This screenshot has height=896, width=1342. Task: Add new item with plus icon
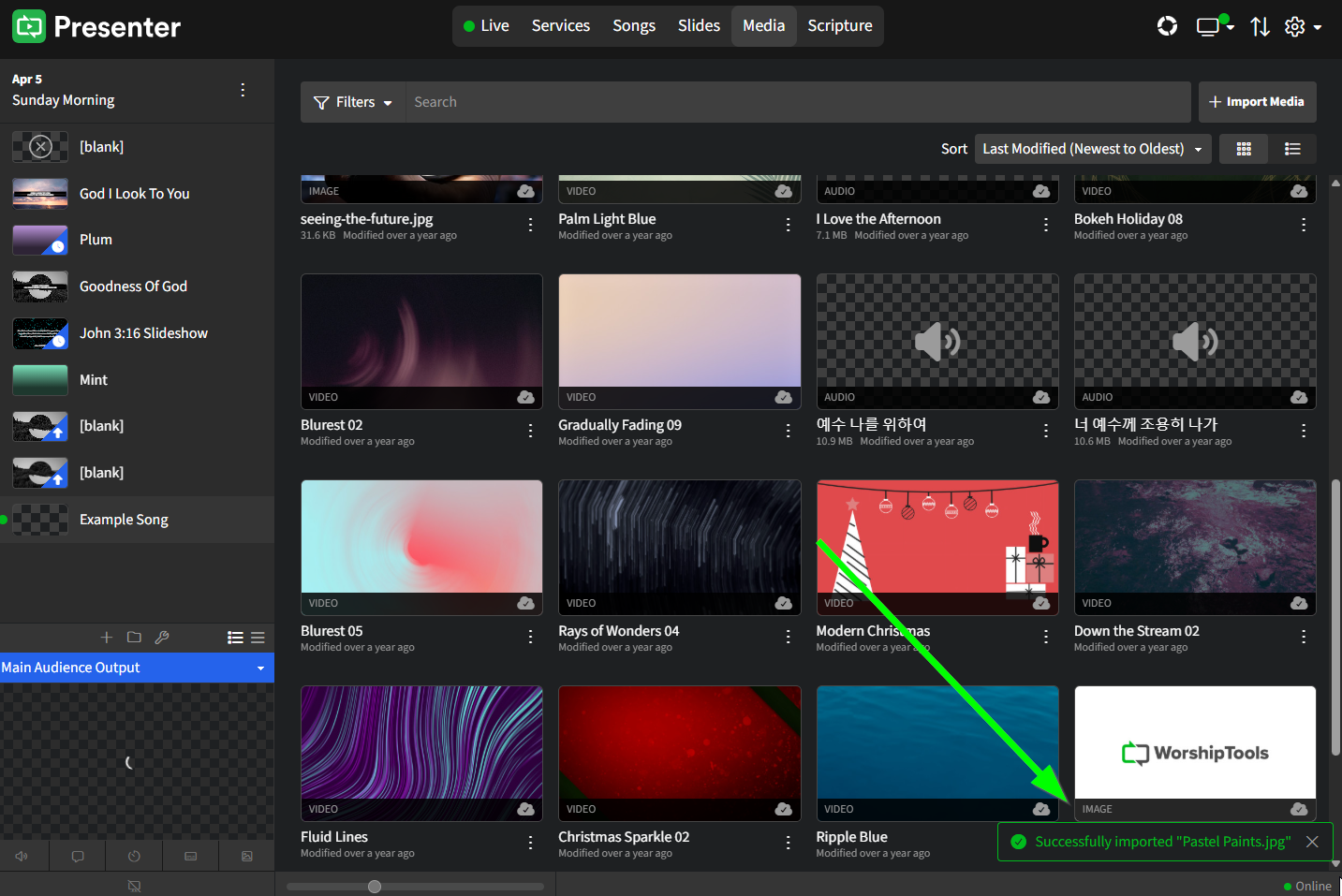pos(106,638)
